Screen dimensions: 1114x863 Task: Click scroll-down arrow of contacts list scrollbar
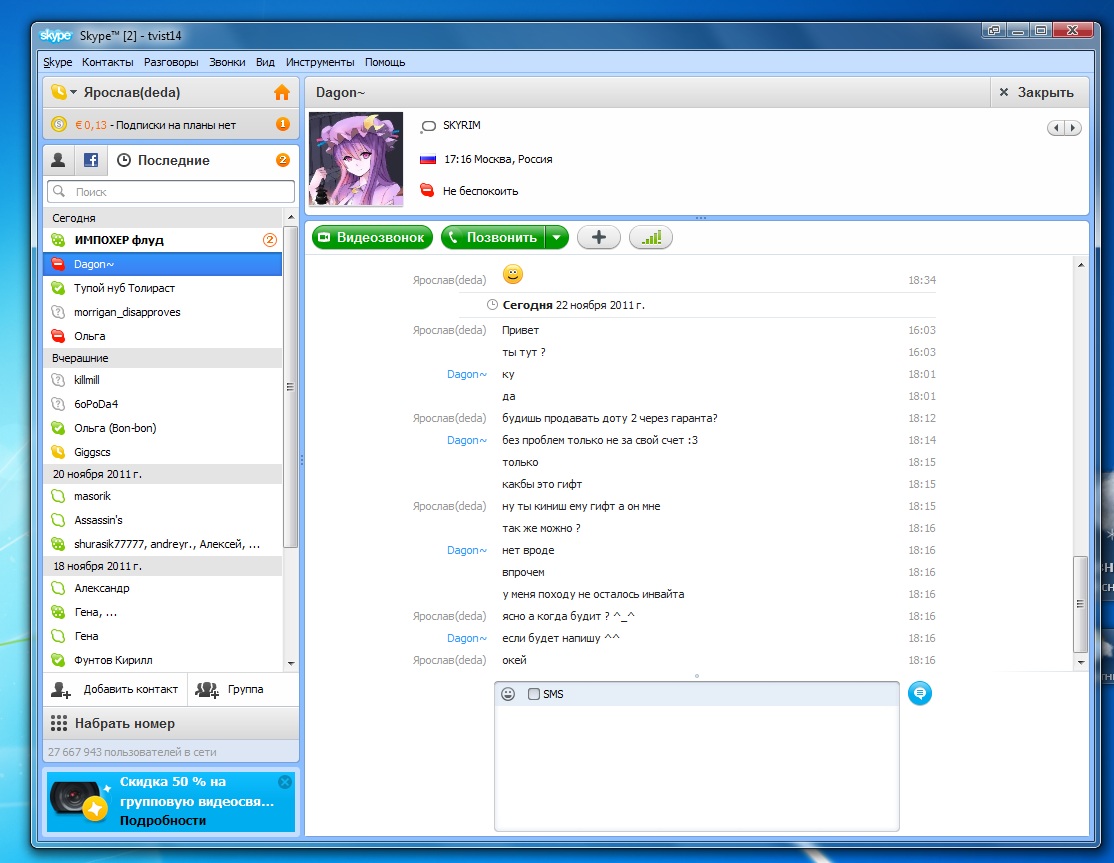[x=291, y=663]
